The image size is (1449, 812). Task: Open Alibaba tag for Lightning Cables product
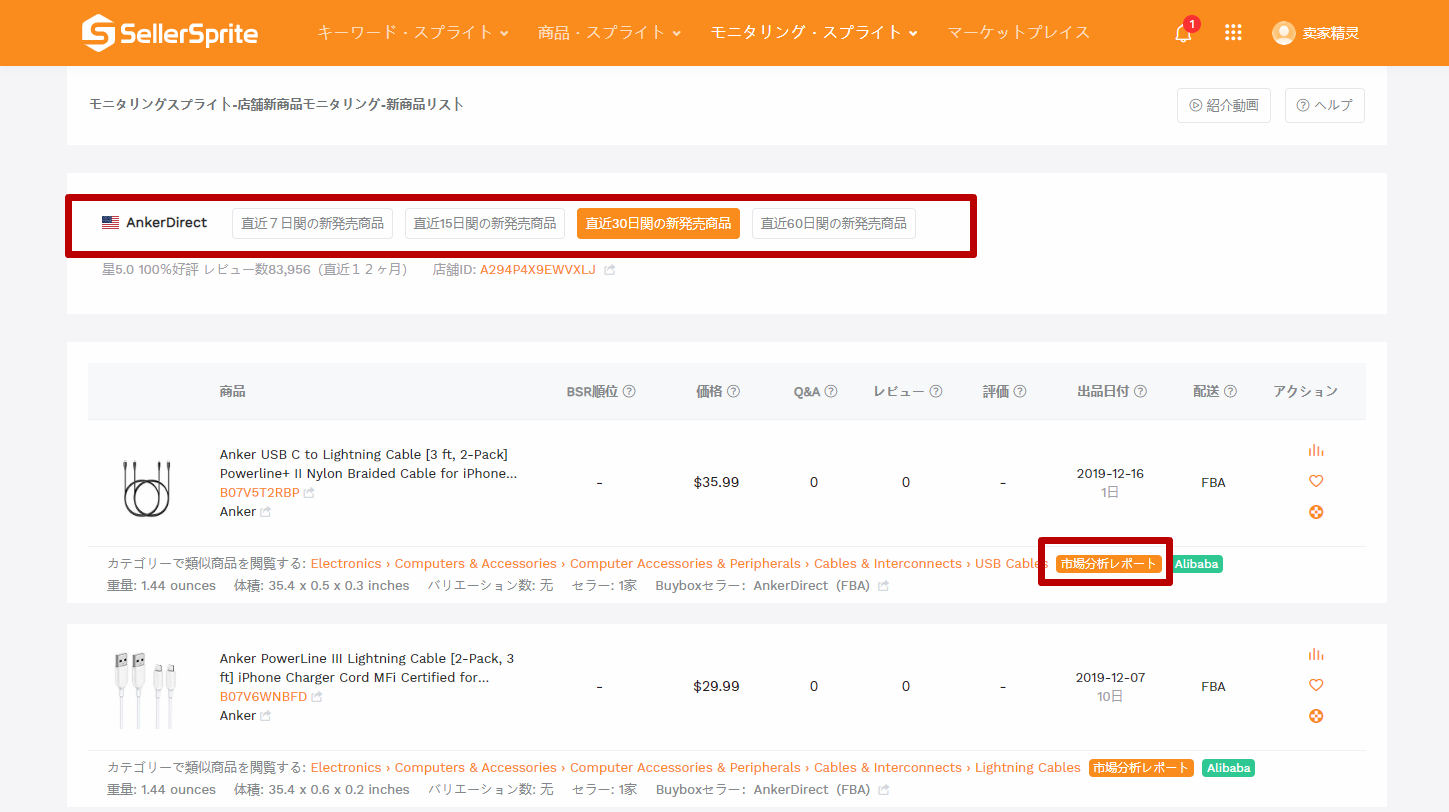[x=1228, y=768]
